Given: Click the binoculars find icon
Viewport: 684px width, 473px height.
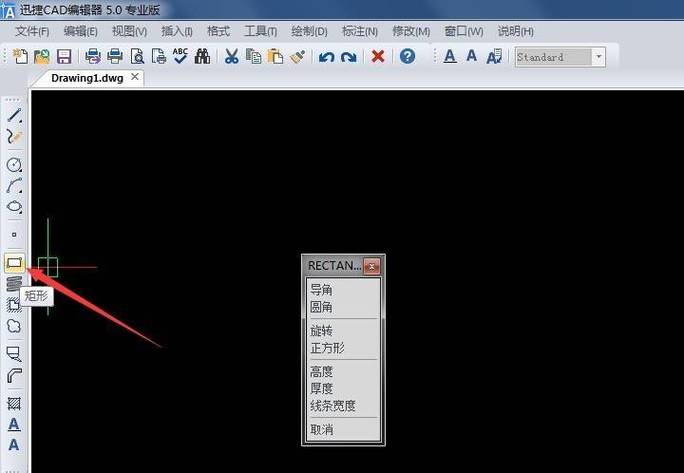Looking at the screenshot, I should tap(202, 57).
